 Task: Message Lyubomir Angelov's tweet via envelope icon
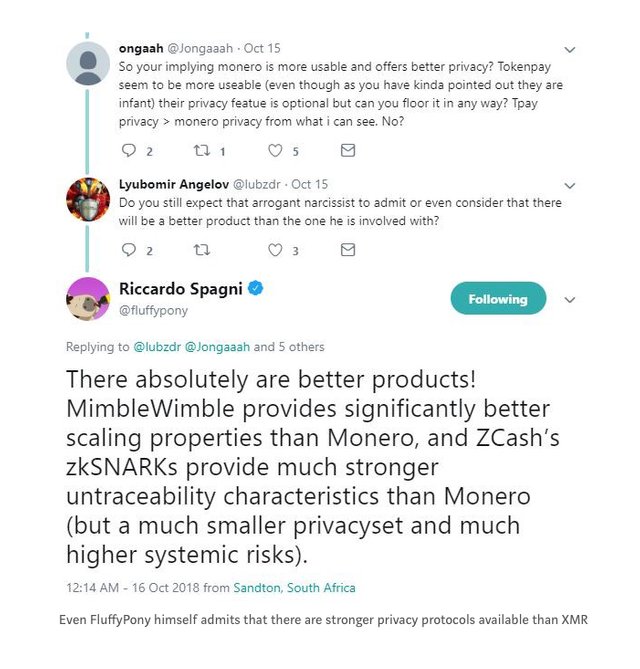348,250
